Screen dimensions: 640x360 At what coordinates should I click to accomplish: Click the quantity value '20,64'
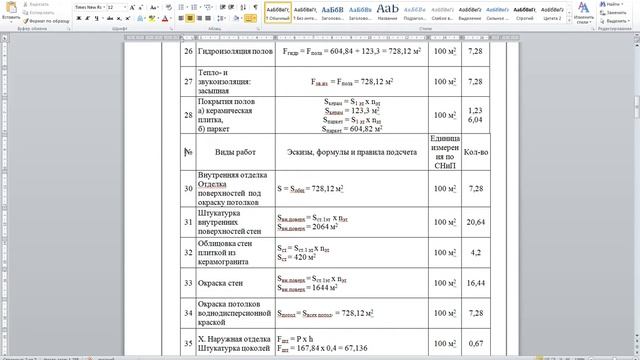click(476, 222)
